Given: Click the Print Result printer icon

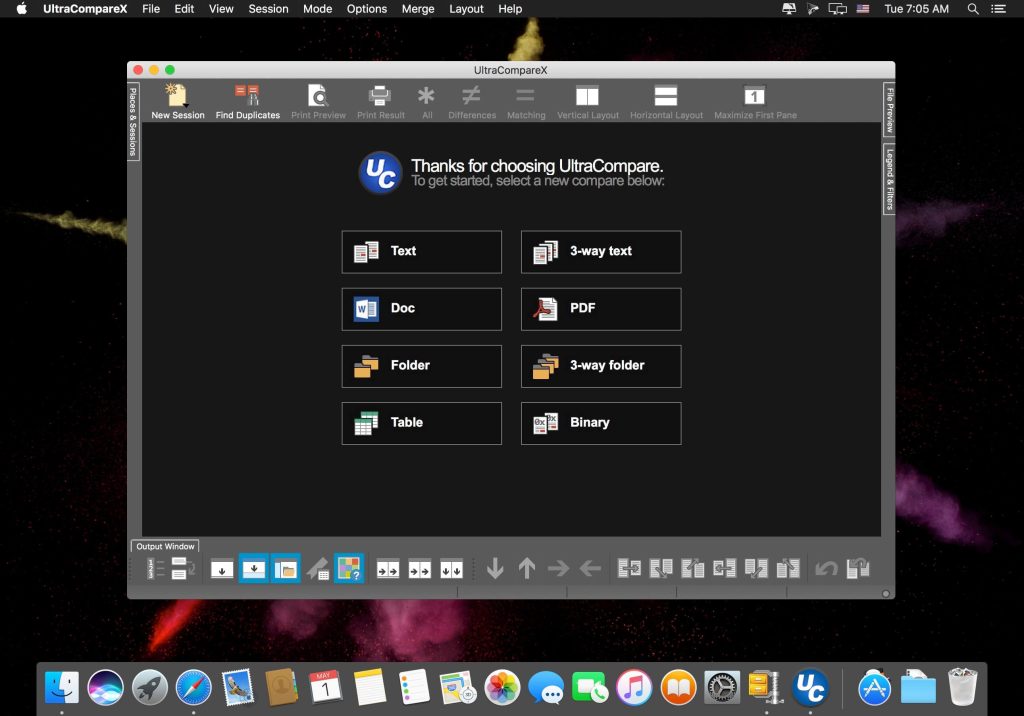Looking at the screenshot, I should [x=380, y=96].
